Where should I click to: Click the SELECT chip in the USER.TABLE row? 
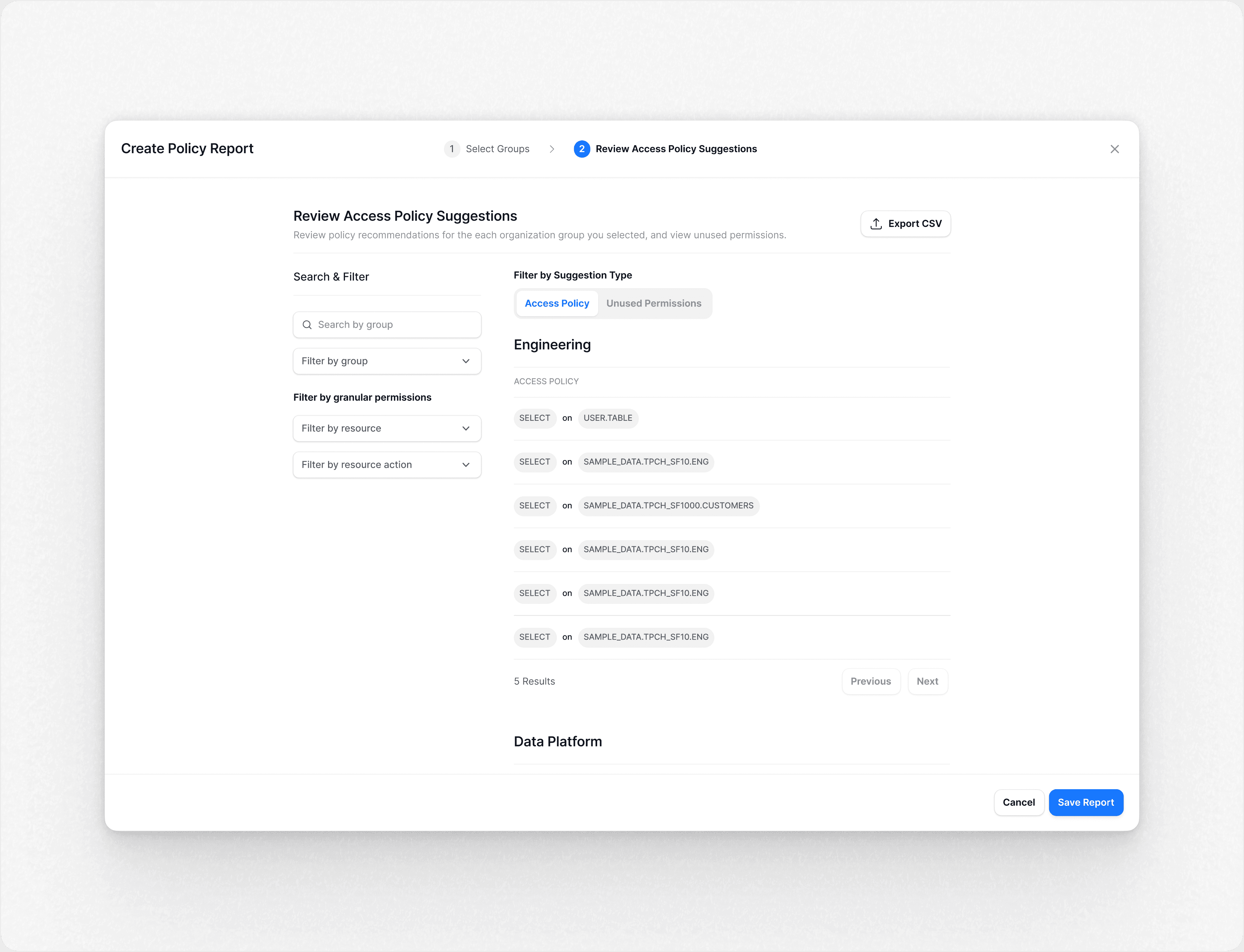[534, 418]
